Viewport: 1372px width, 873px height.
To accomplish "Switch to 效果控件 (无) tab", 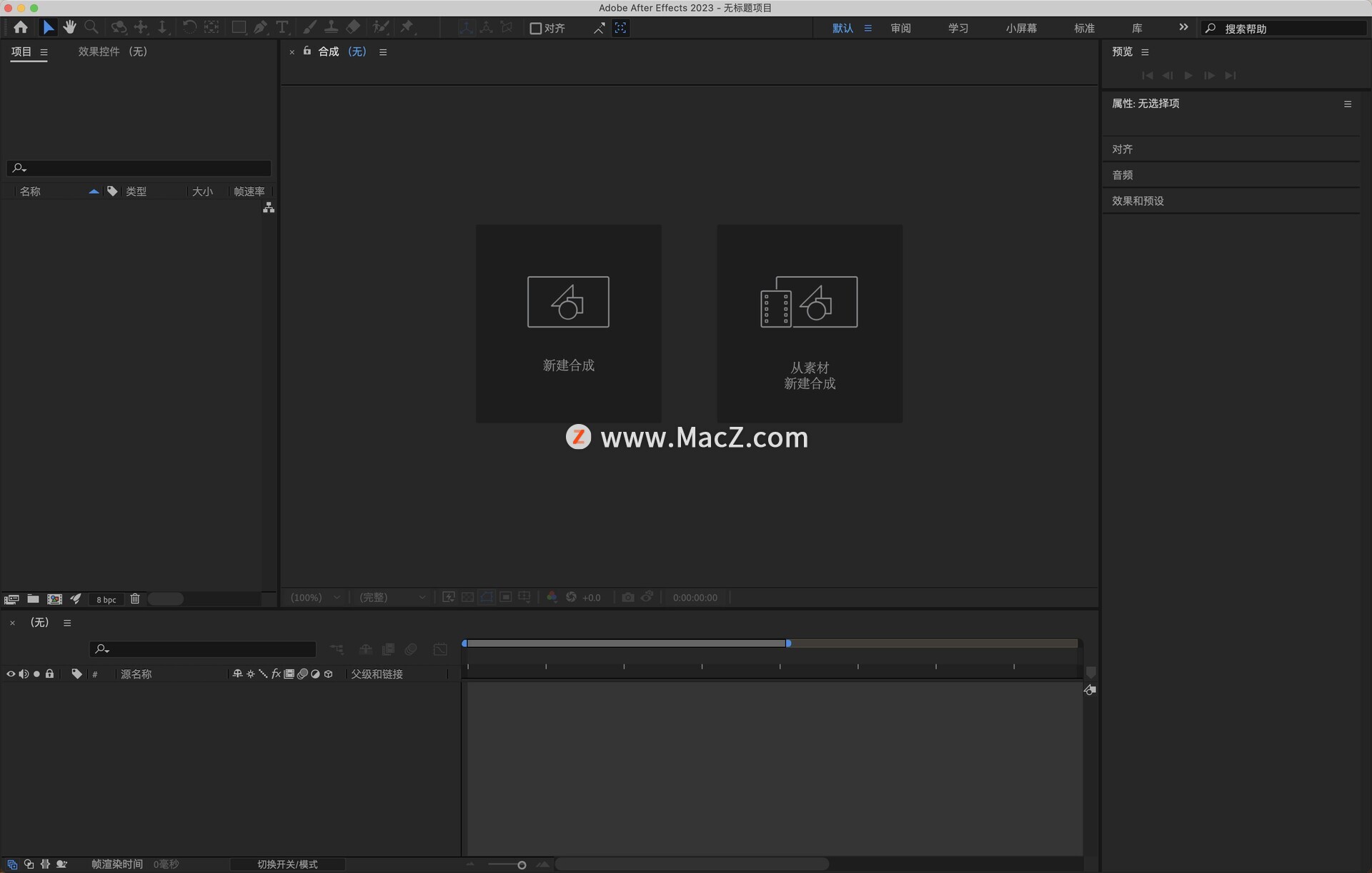I will click(112, 51).
